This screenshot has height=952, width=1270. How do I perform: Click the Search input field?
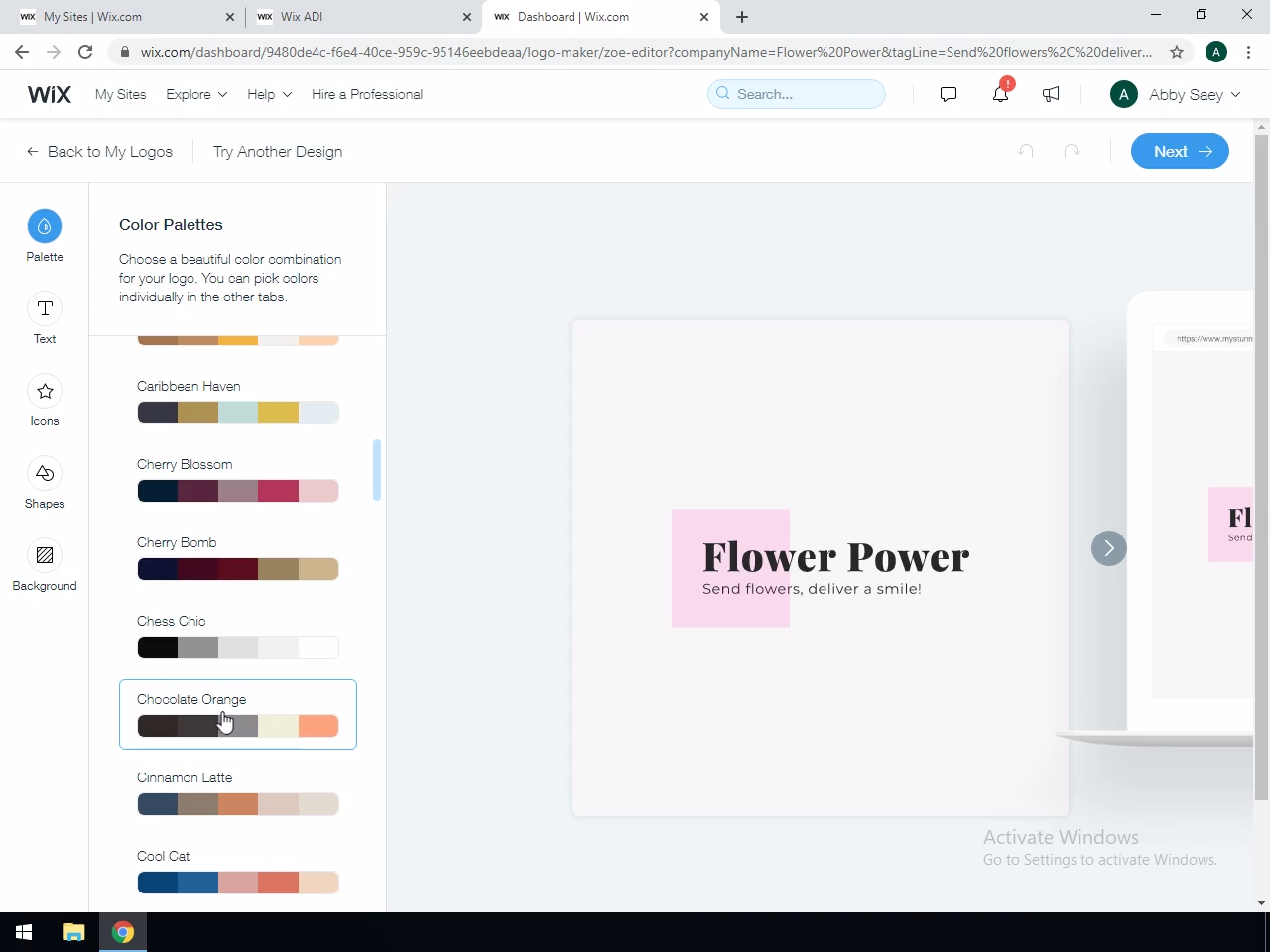tap(797, 94)
